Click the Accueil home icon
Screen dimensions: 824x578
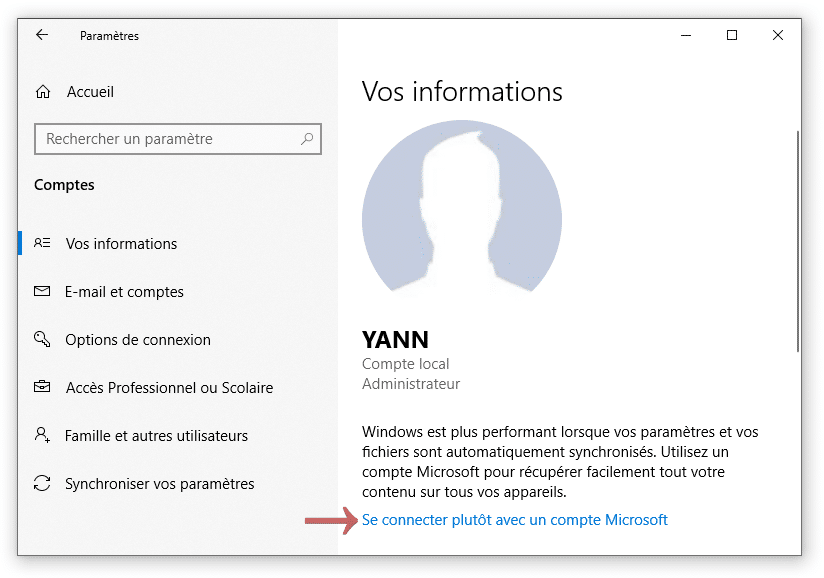click(x=43, y=92)
